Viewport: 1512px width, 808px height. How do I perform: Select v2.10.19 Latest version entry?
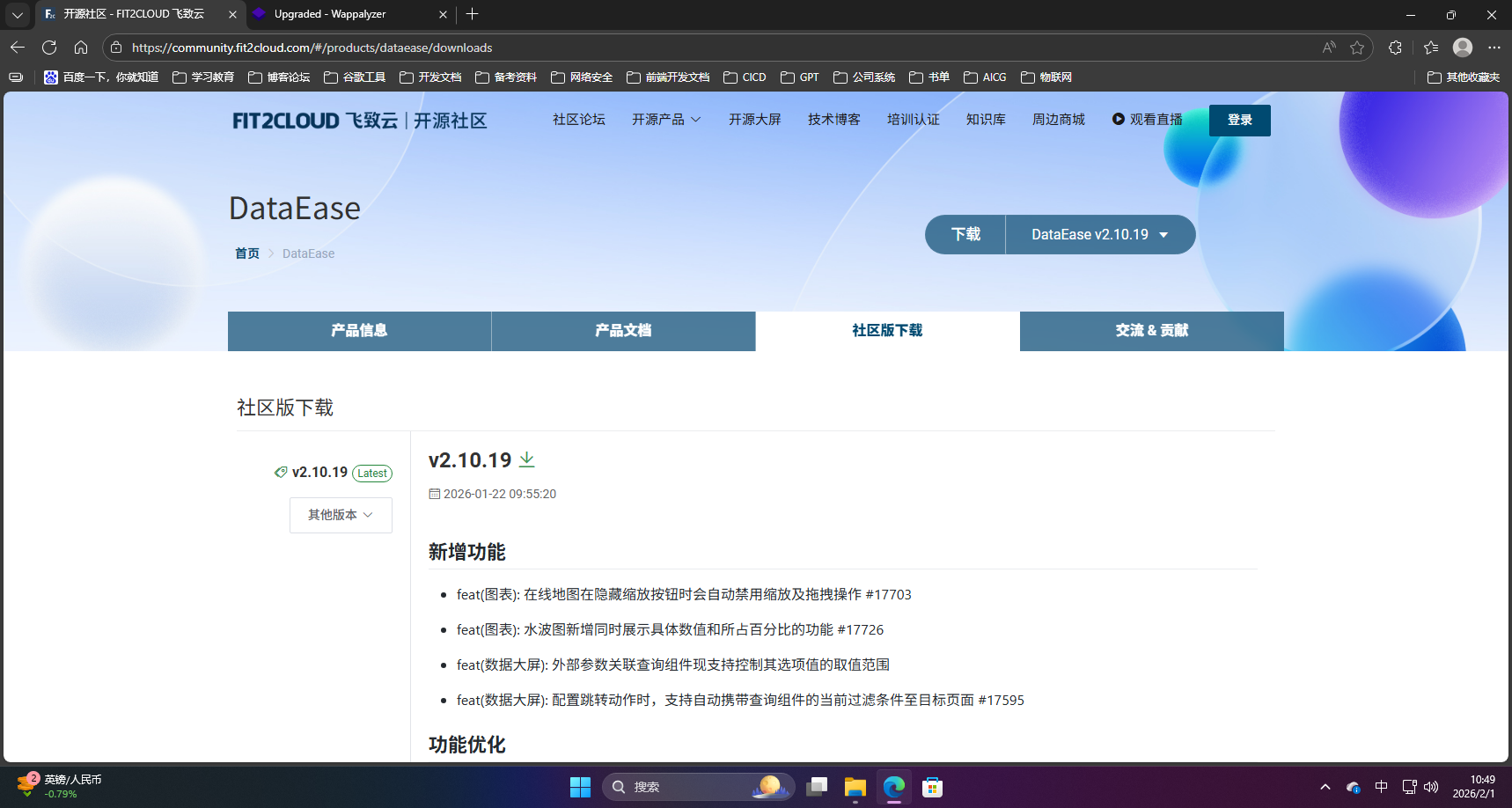click(x=333, y=473)
